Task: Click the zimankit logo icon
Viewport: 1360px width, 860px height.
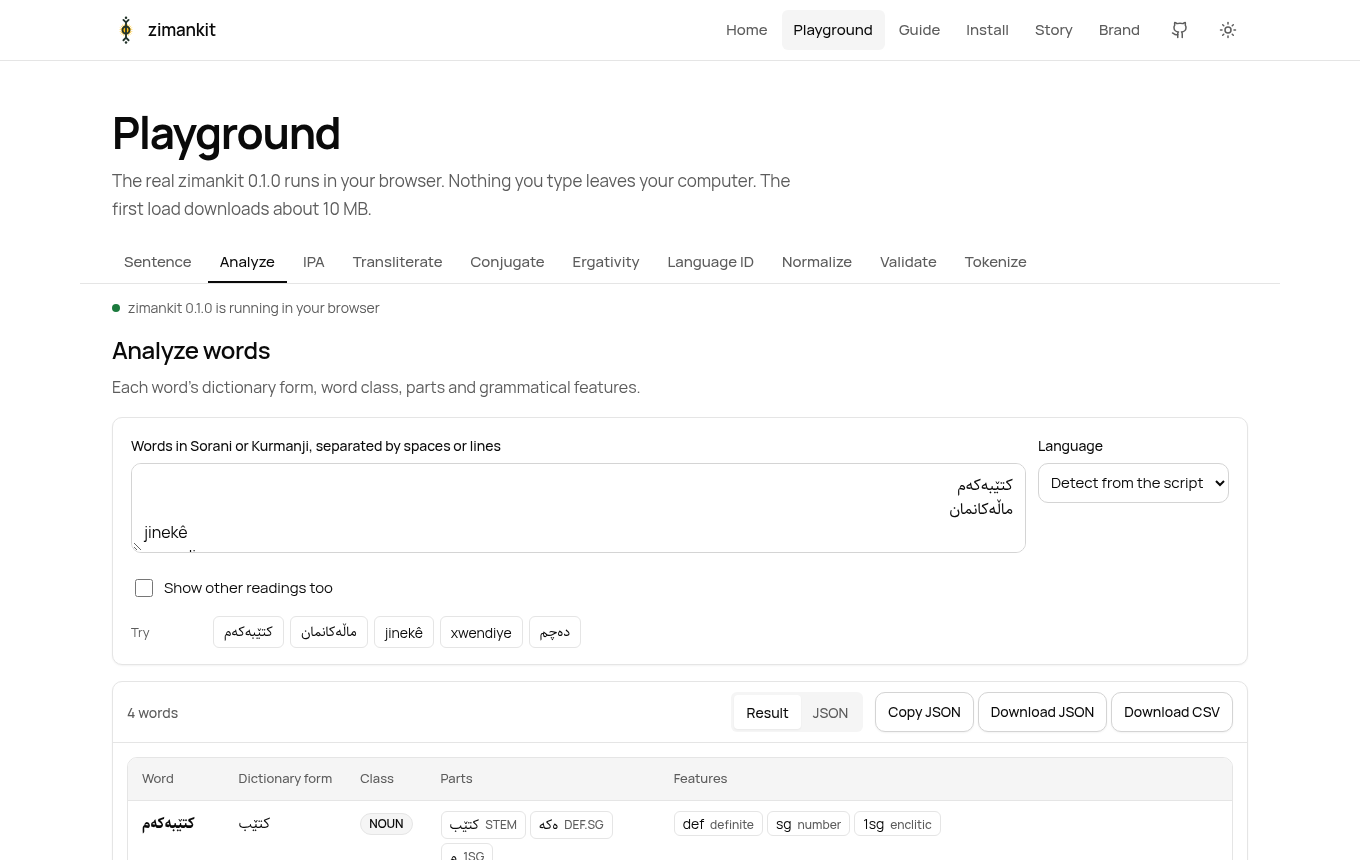Action: tap(126, 30)
